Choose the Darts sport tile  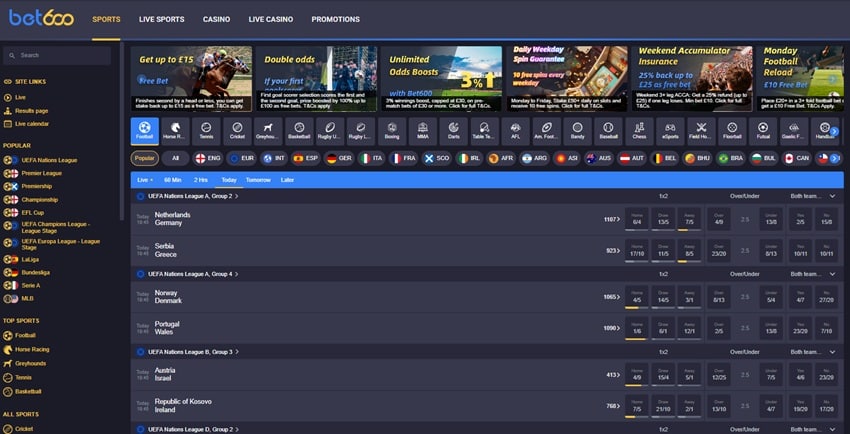(454, 131)
